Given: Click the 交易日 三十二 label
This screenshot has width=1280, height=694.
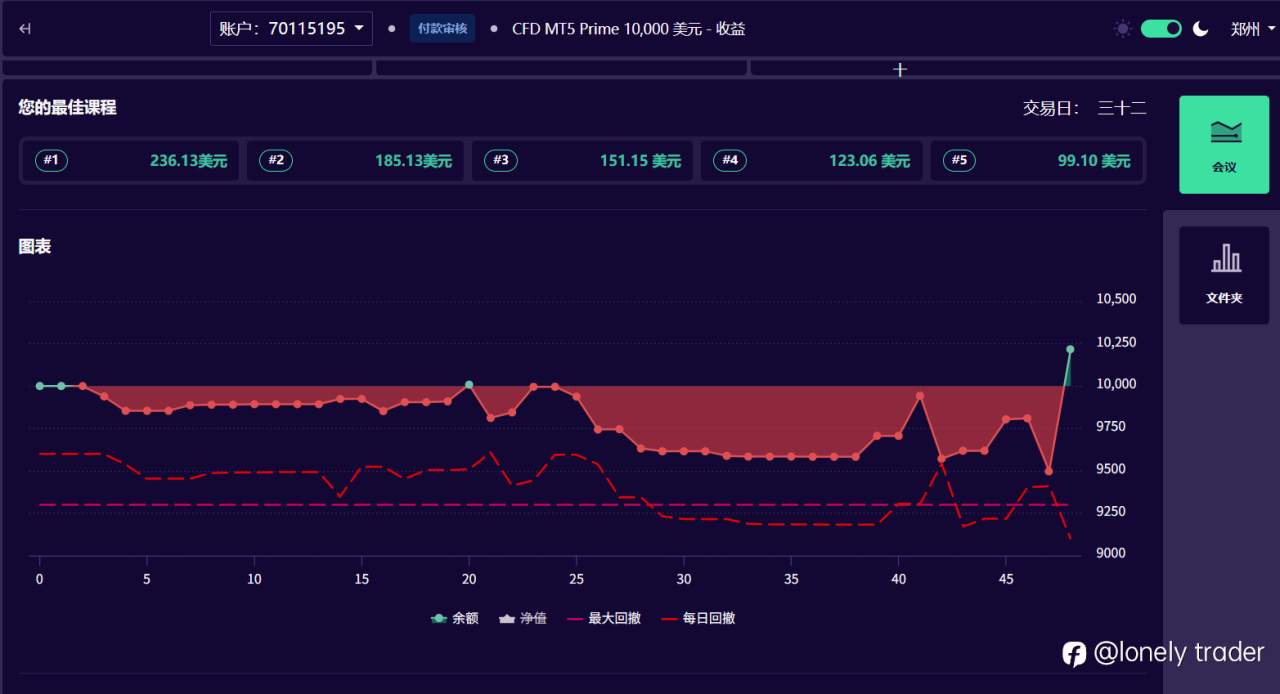Looking at the screenshot, I should click(1084, 108).
